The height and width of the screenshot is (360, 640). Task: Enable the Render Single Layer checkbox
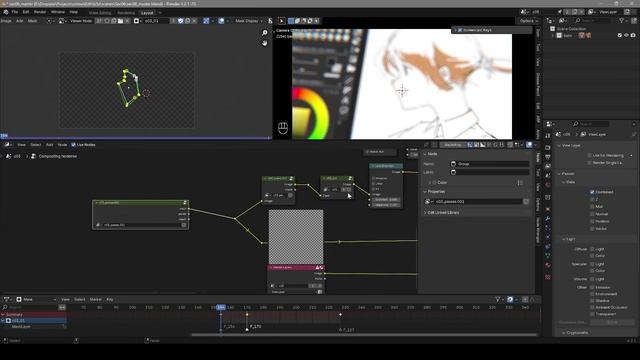point(589,163)
